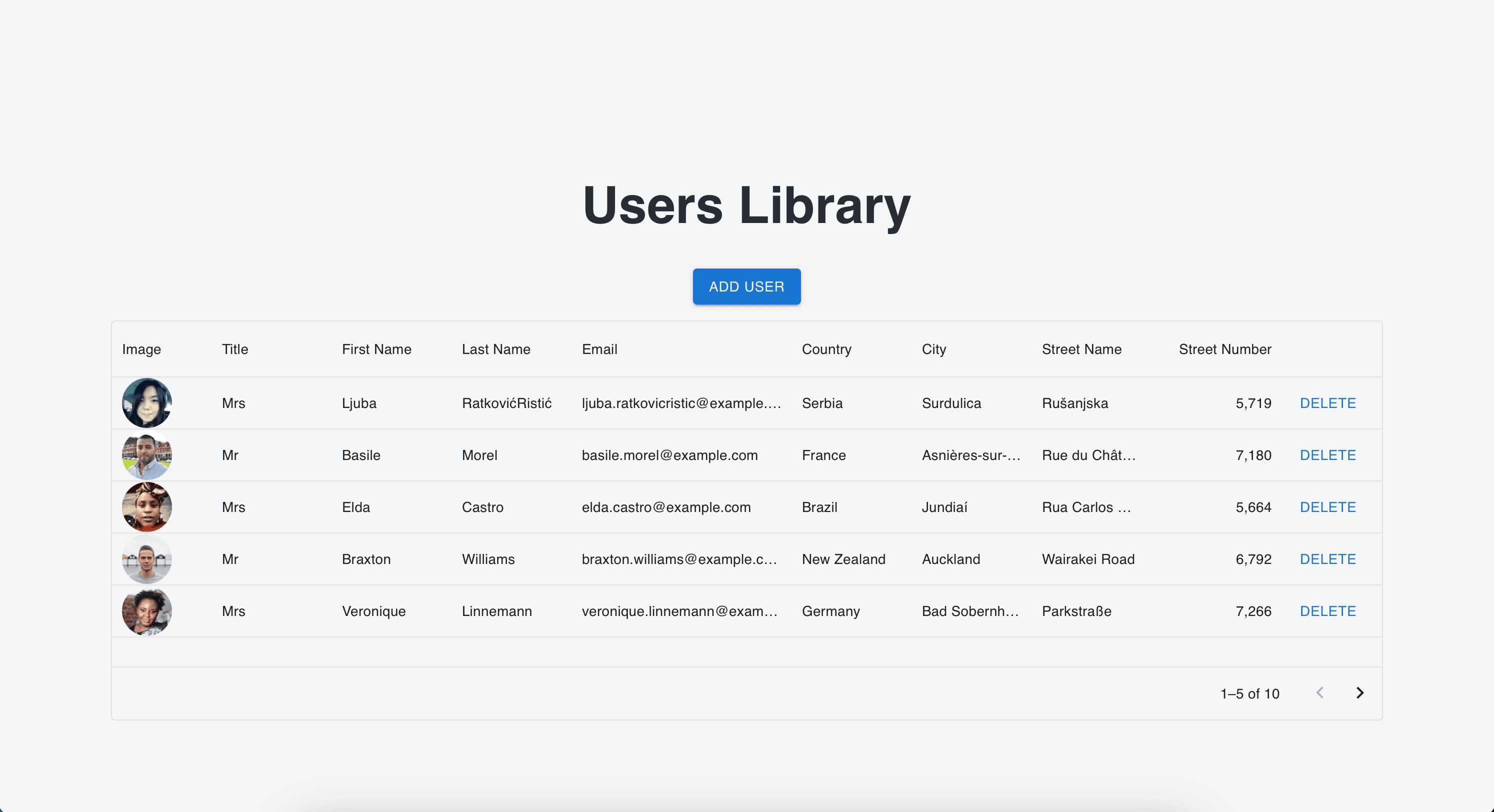Click the Street Name header
This screenshot has width=1494, height=812.
coord(1081,349)
